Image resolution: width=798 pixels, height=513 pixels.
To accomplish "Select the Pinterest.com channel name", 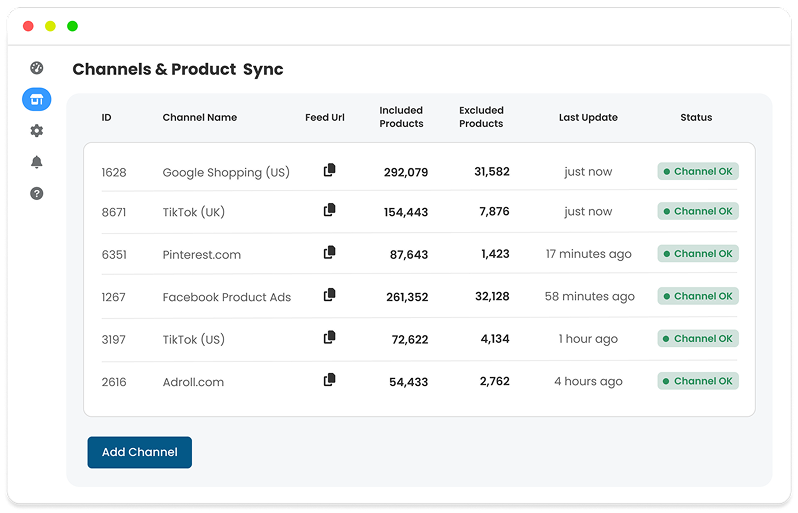I will click(x=201, y=255).
